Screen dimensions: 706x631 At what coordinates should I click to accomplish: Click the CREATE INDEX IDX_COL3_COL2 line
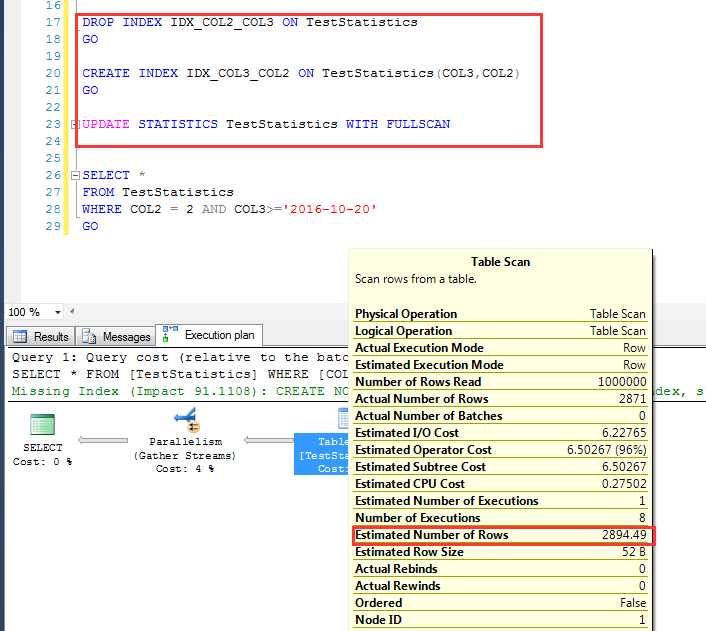301,73
